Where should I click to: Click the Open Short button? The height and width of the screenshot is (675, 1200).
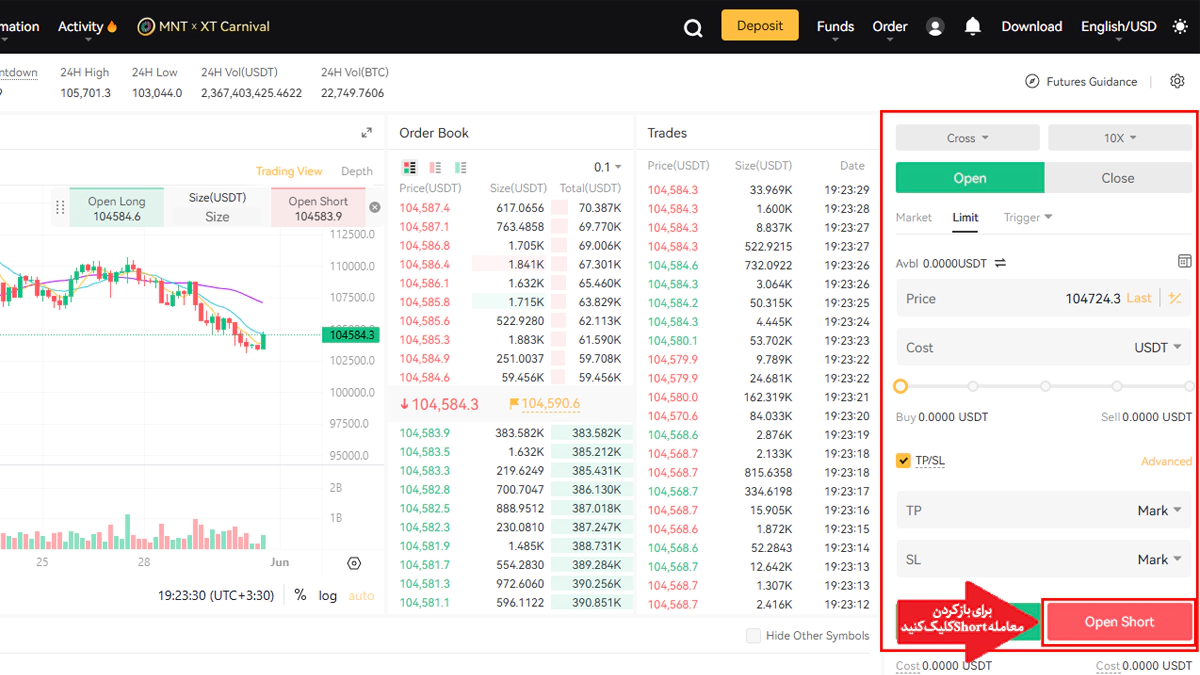[x=1119, y=622]
